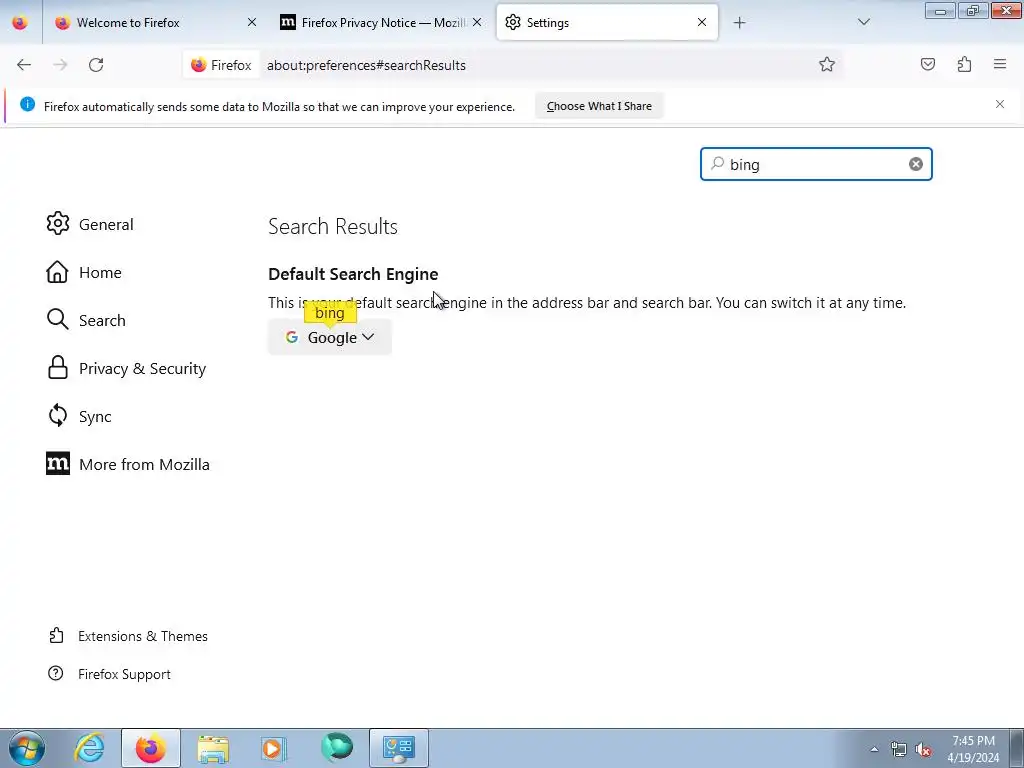Click the address bar URL text
Image resolution: width=1024 pixels, height=768 pixels.
click(x=366, y=65)
